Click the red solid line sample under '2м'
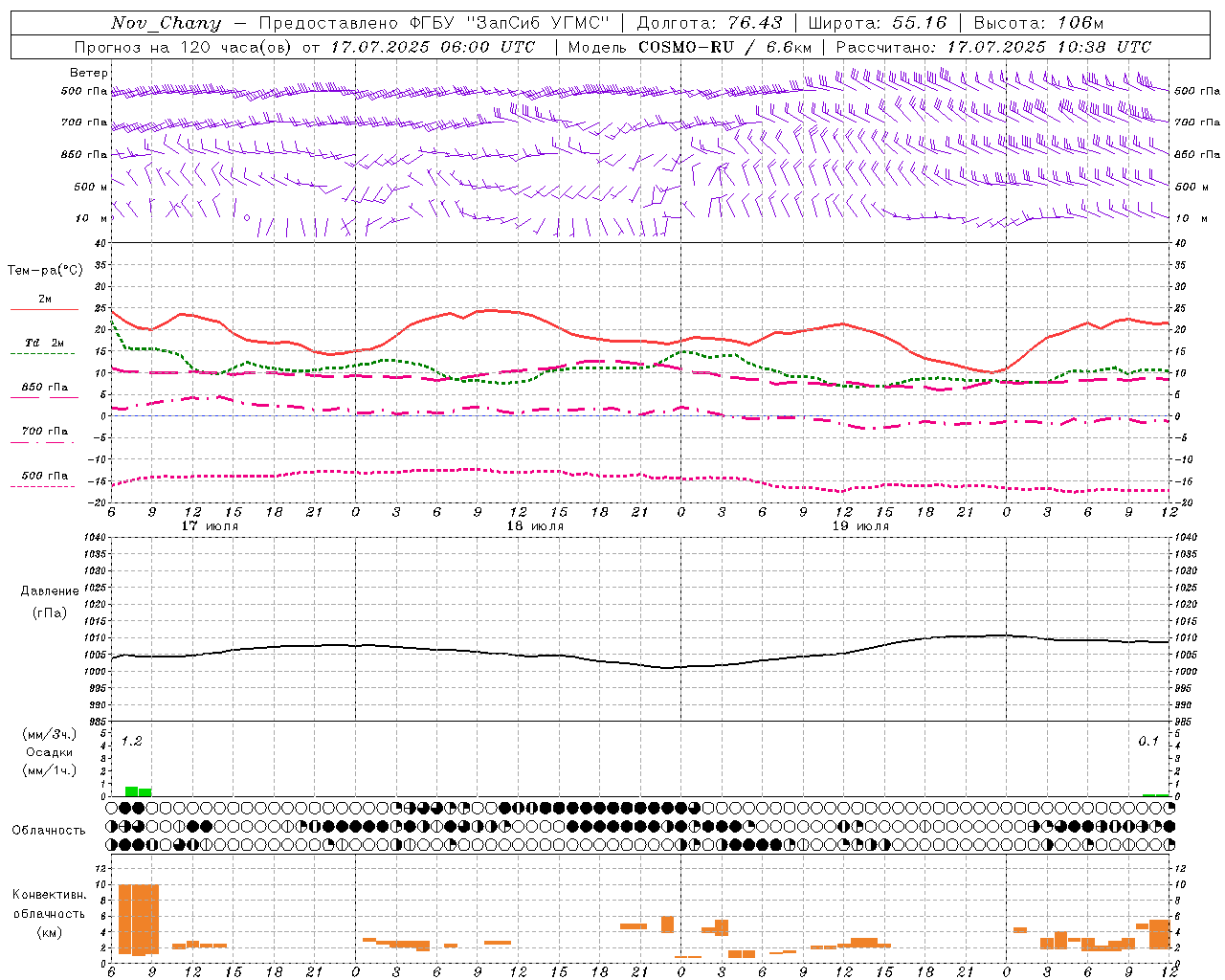1225x980 pixels. click(x=44, y=309)
